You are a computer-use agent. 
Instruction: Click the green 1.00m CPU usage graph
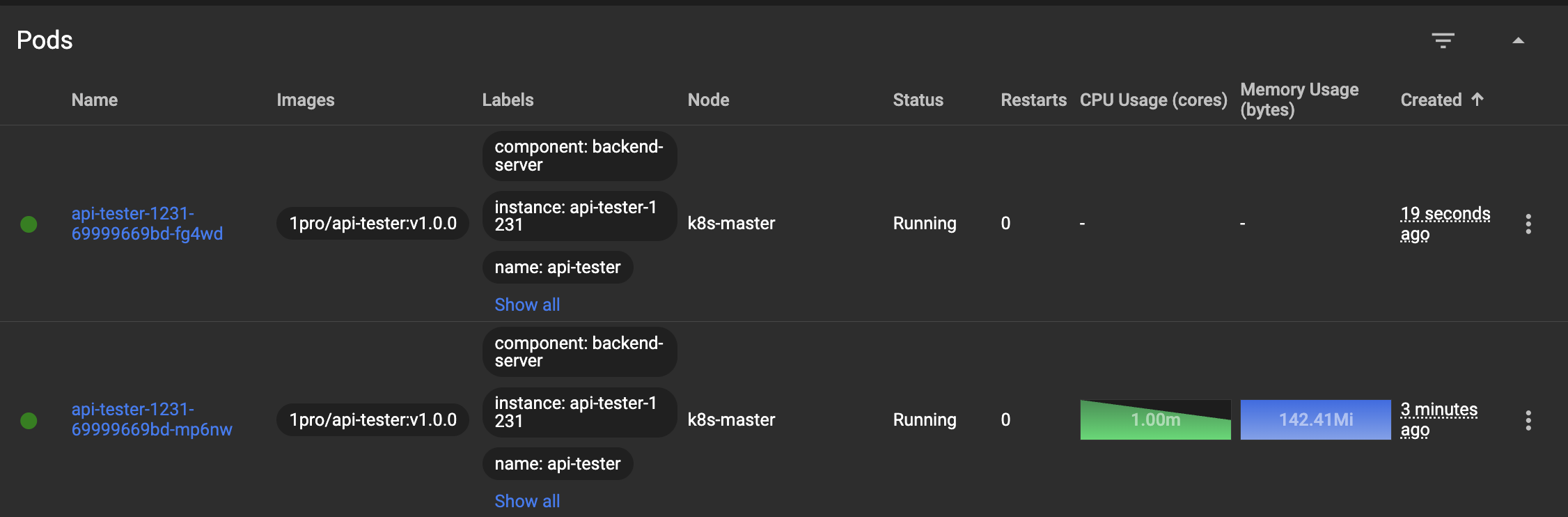point(1155,419)
